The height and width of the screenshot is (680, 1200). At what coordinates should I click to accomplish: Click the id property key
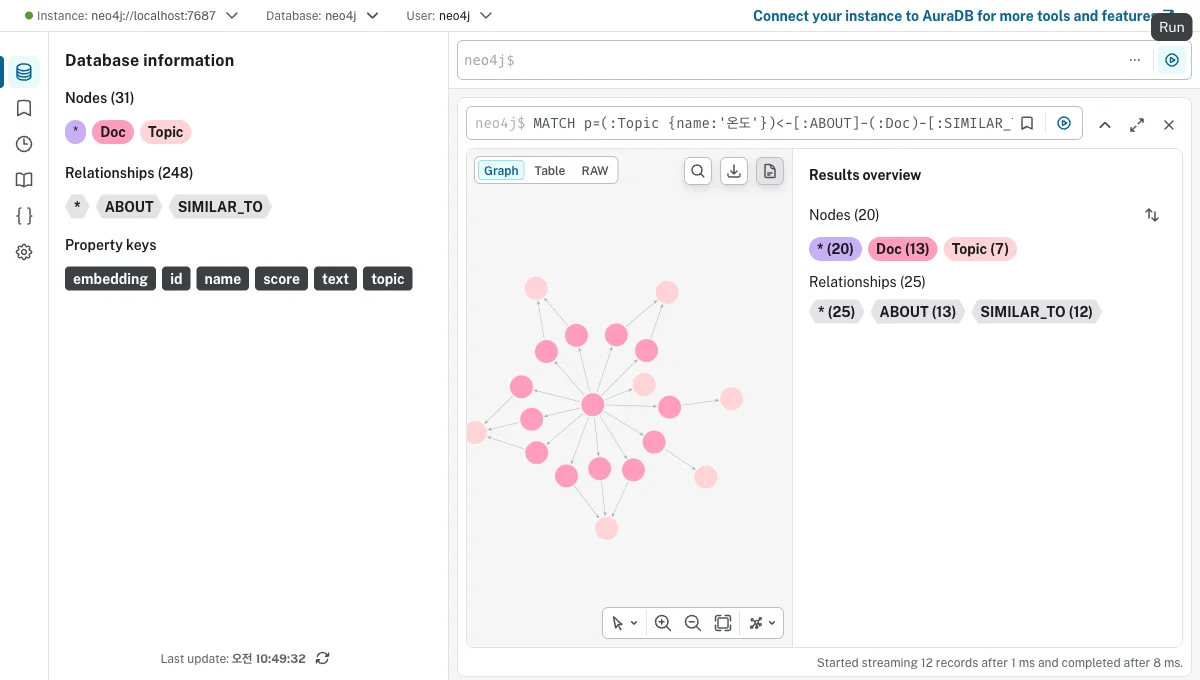pyautogui.click(x=176, y=279)
